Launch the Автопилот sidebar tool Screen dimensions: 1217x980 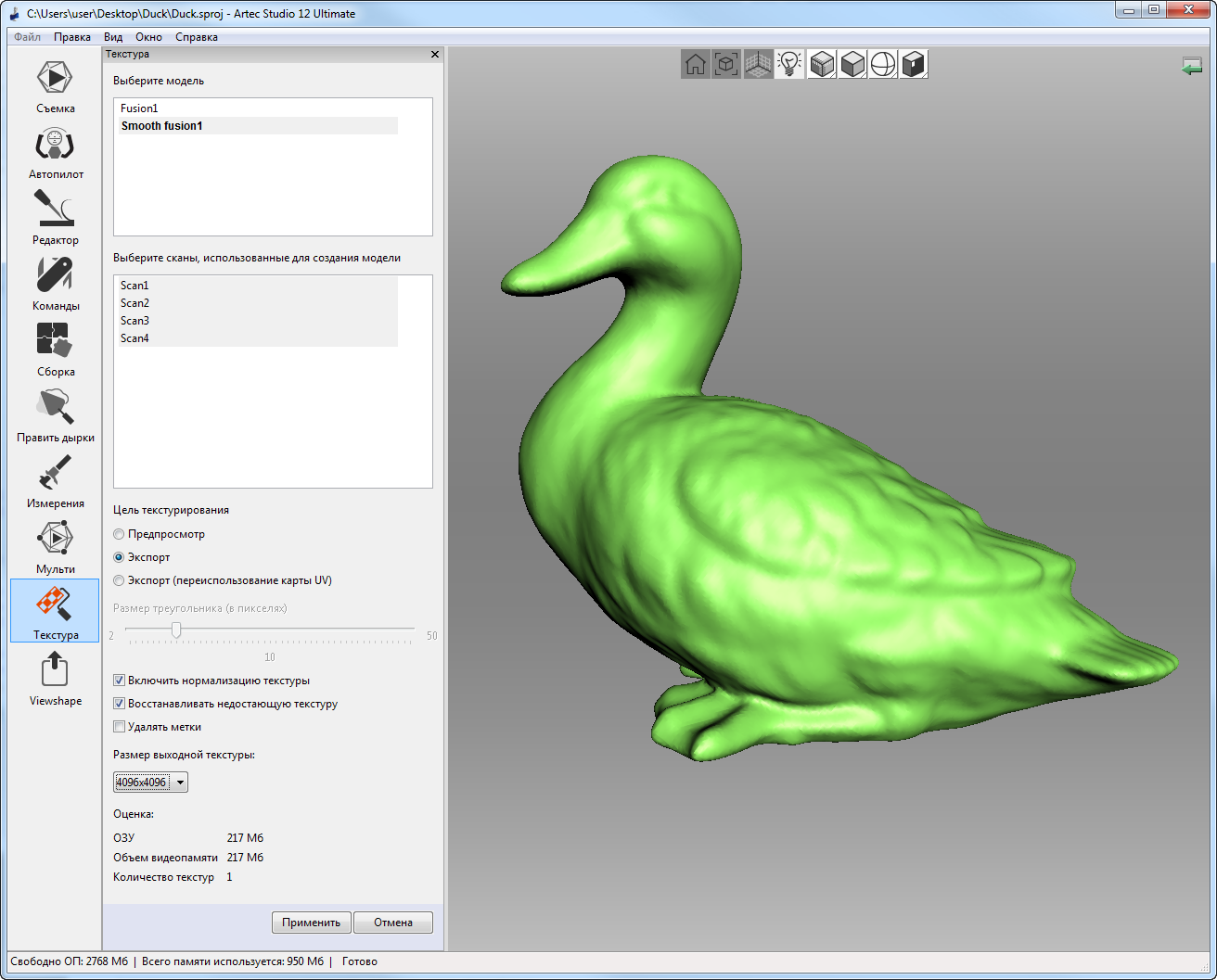tap(56, 146)
